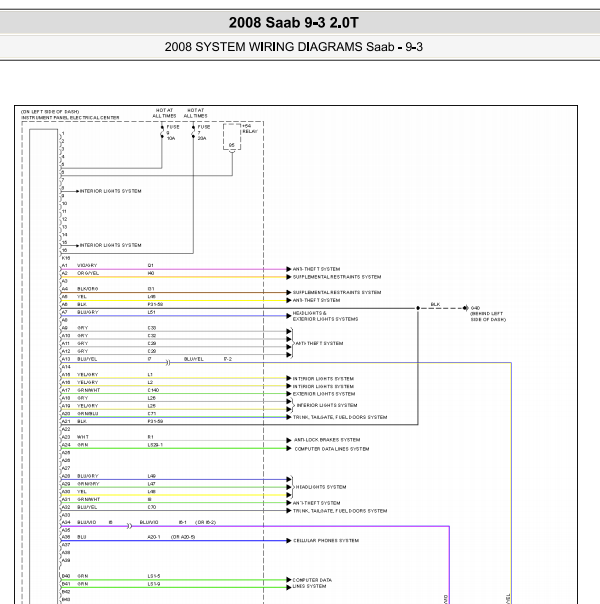Click the "HEADLIGHTS SYSTEM" bracket label

point(321,487)
